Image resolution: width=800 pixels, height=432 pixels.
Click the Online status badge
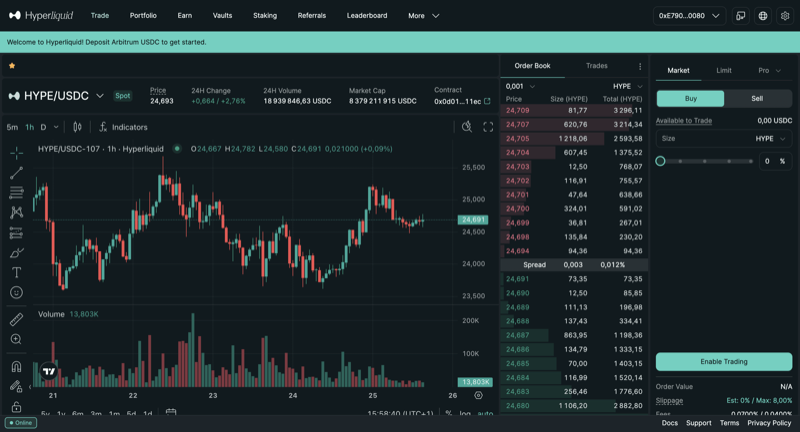click(21, 423)
